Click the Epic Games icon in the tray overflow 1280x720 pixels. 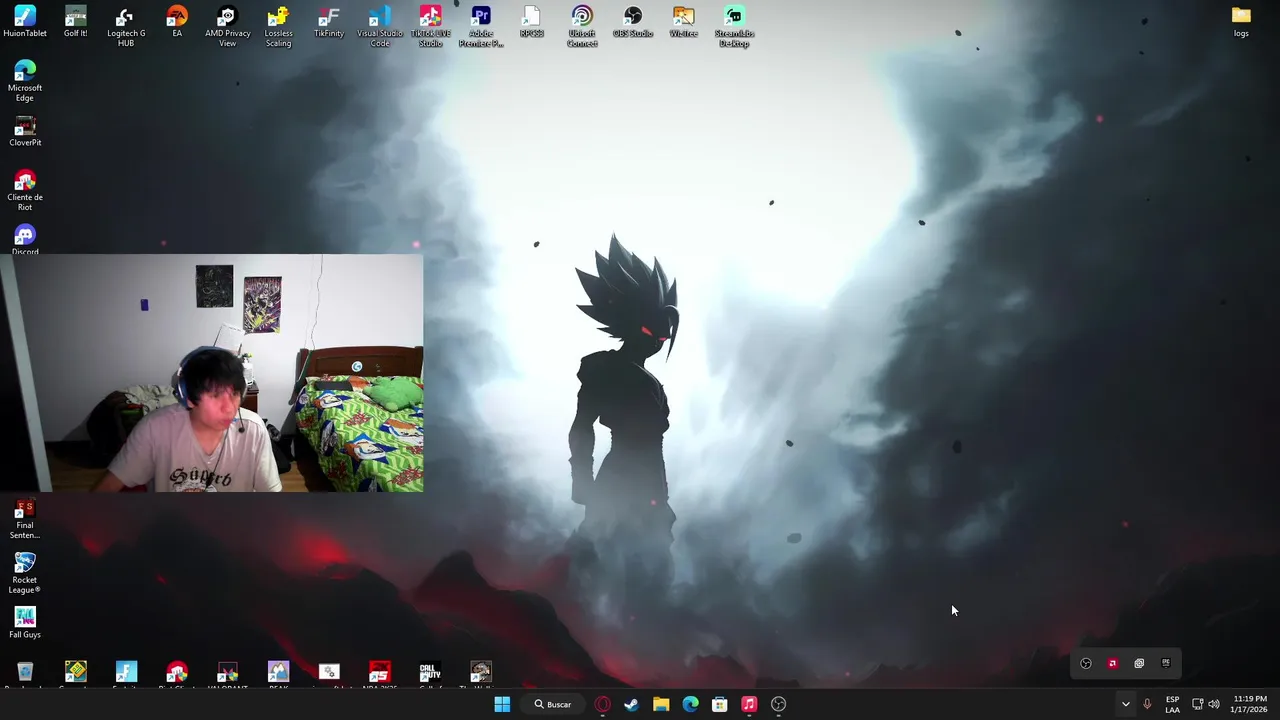point(1165,663)
